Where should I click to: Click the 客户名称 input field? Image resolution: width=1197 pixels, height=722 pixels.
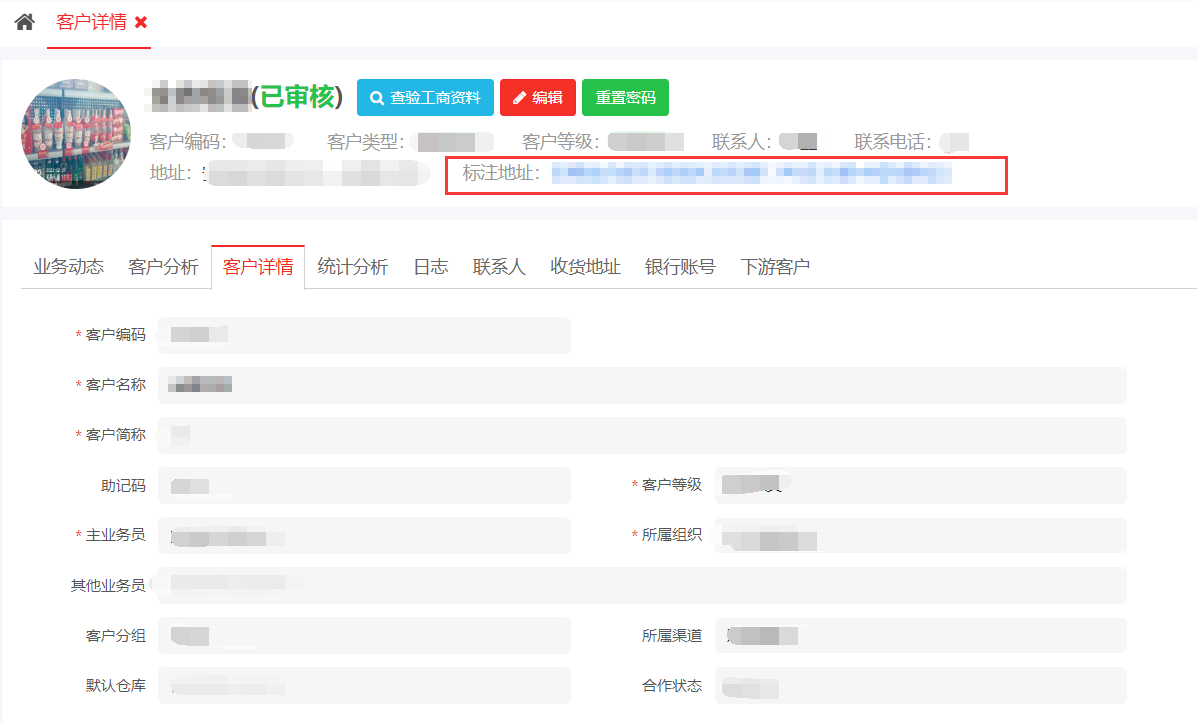[642, 385]
